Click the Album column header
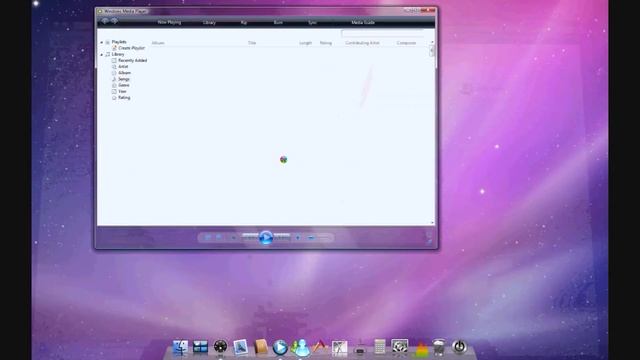This screenshot has width=640, height=360. pyautogui.click(x=158, y=43)
